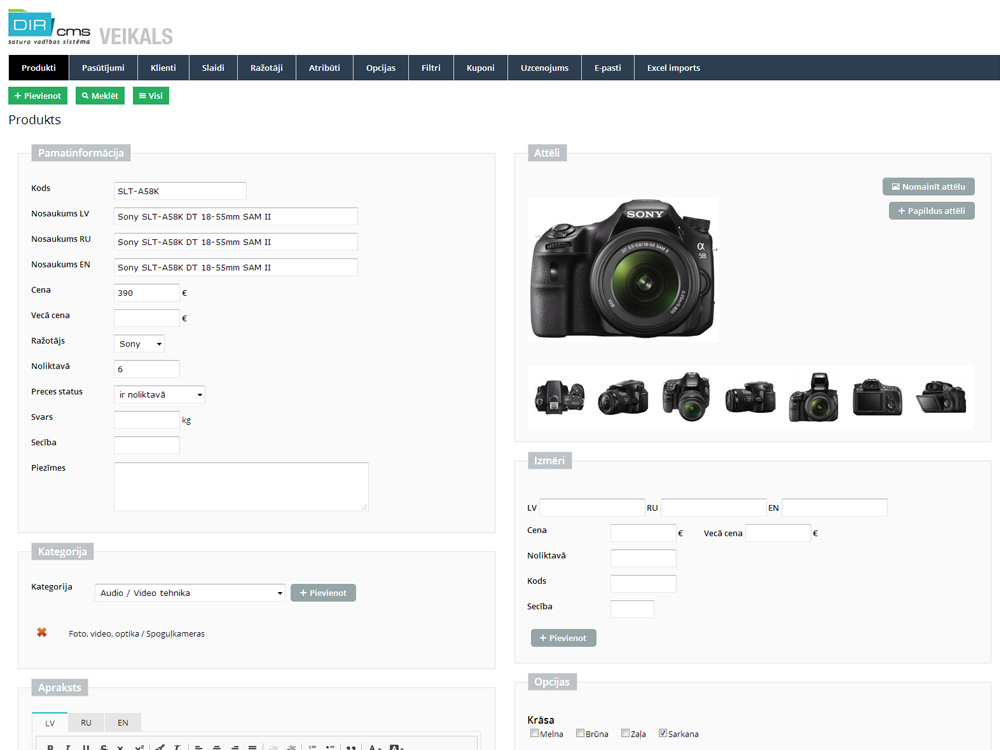
Task: Uncheck the Sarkana color option
Action: point(663,733)
